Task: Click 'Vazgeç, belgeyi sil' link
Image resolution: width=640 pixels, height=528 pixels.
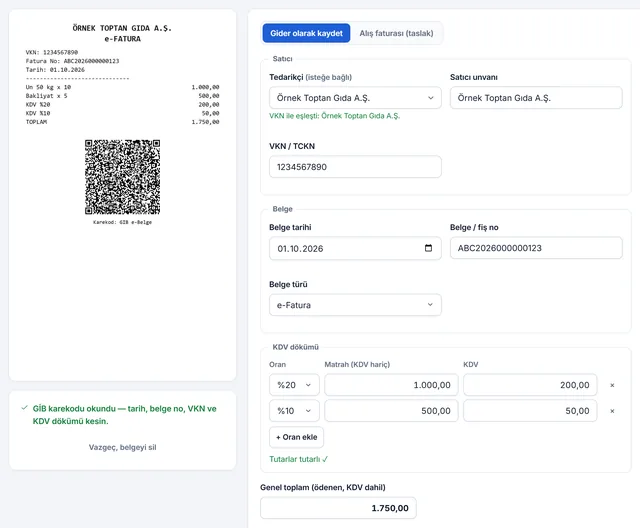Action: pyautogui.click(x=122, y=447)
